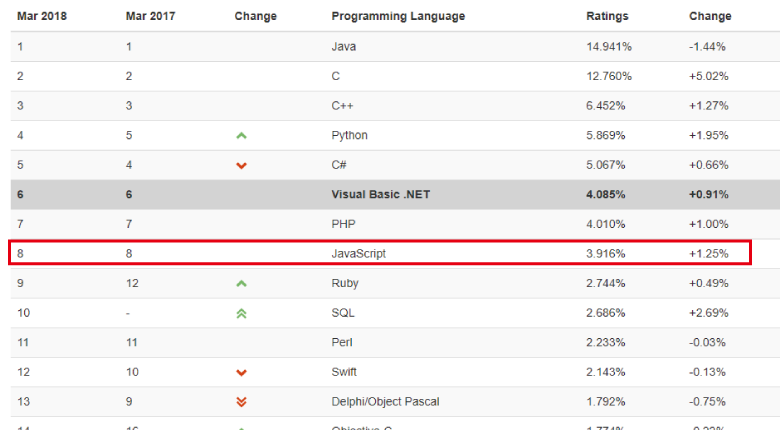Select the Visual Basic .NET language name
This screenshot has height=430, width=780.
pos(381,195)
